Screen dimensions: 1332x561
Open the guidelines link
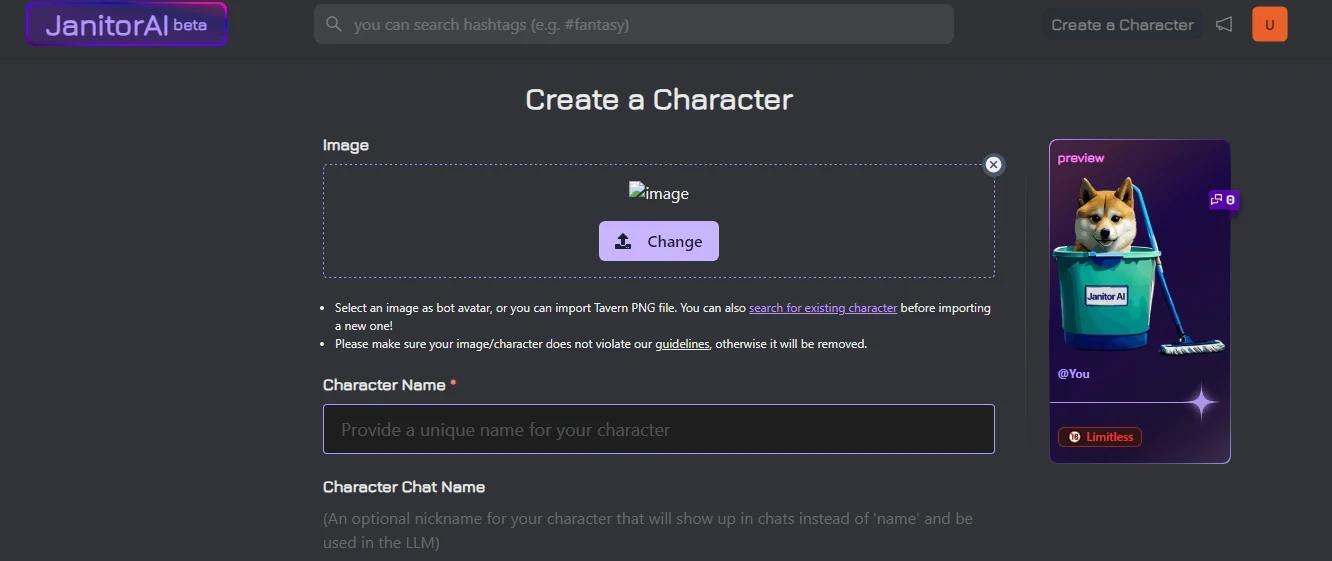[x=683, y=344]
